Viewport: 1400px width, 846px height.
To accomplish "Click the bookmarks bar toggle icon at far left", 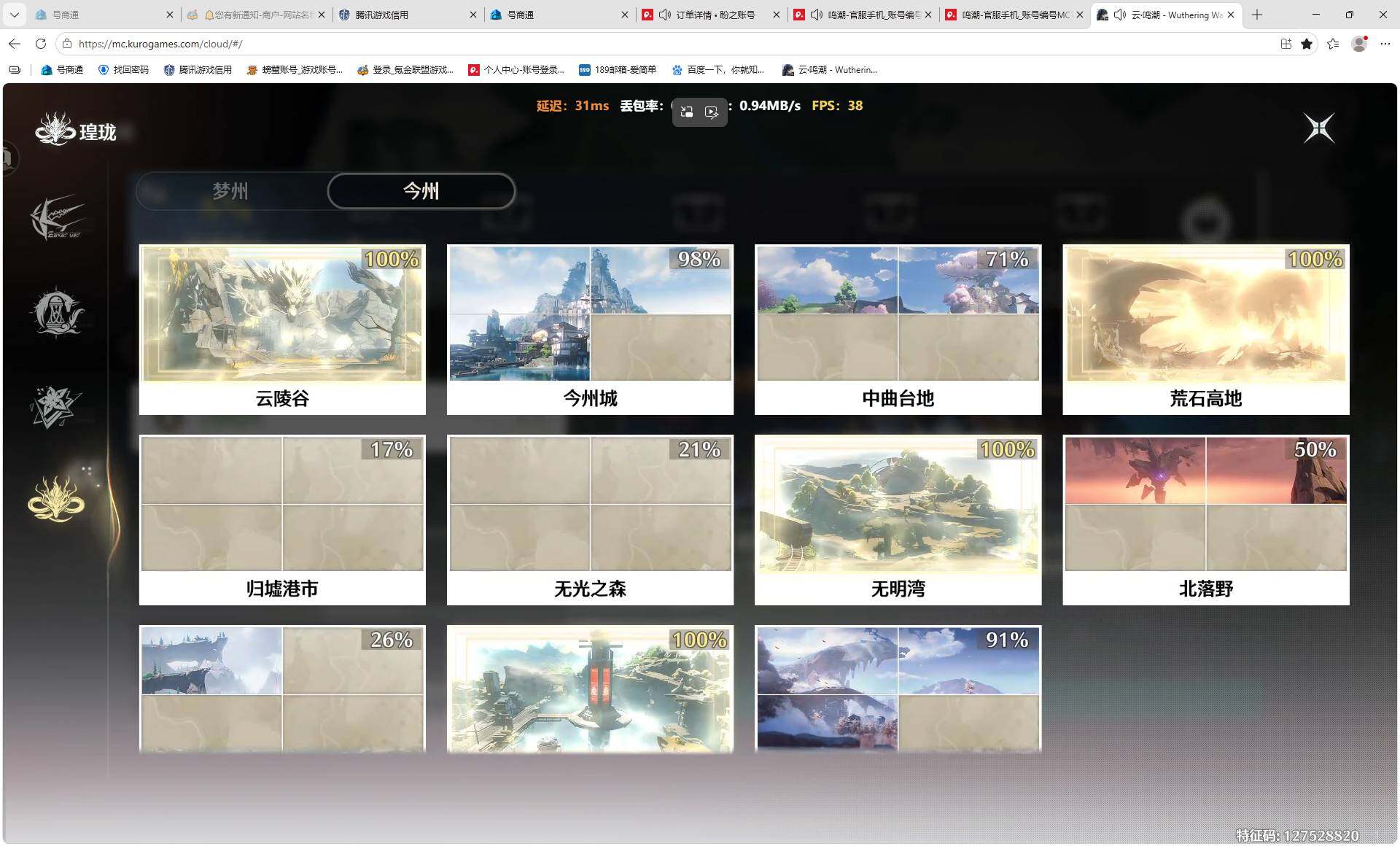I will coord(15,70).
